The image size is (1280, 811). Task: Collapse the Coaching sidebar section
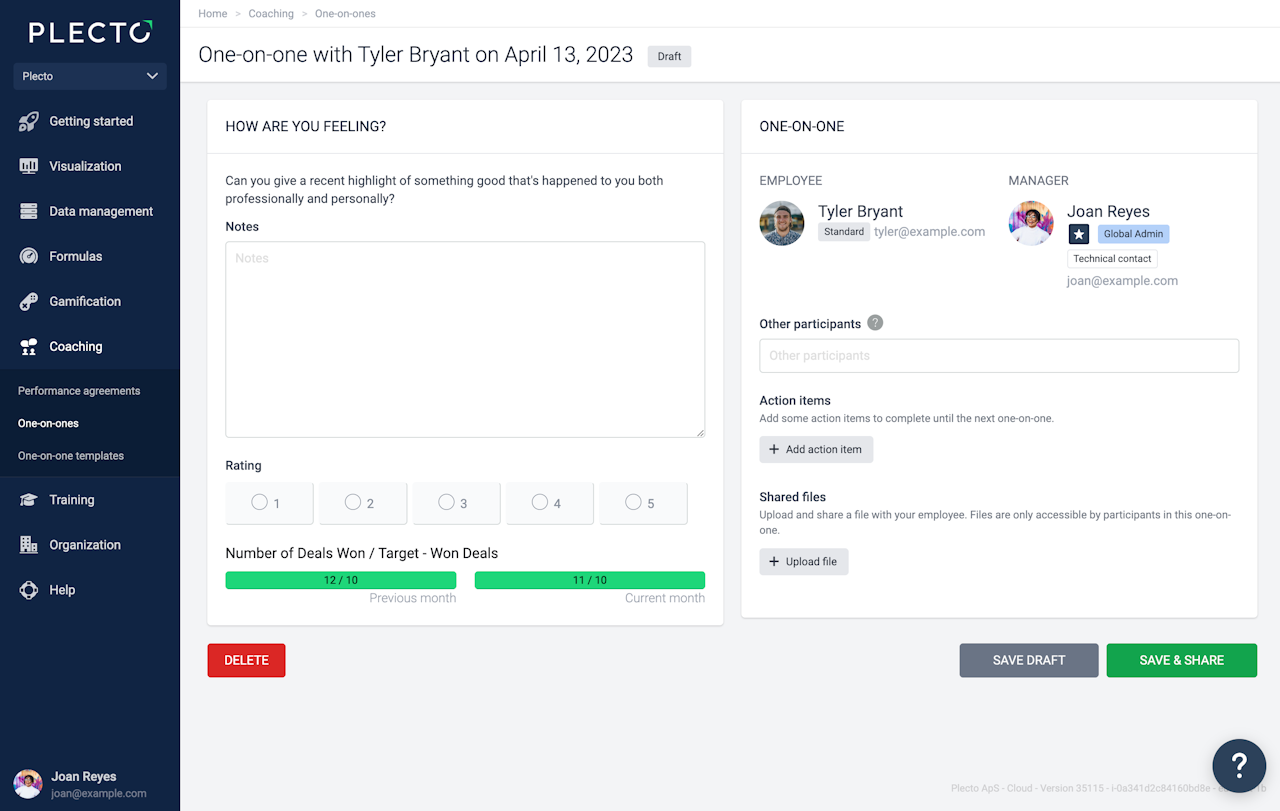(76, 347)
